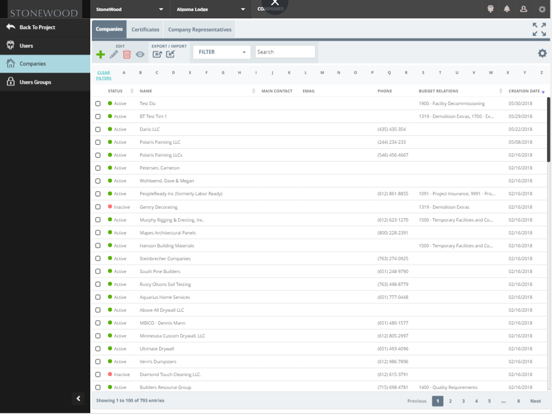
Task: Click the vertical scrollbar of the company list
Action: point(548,130)
